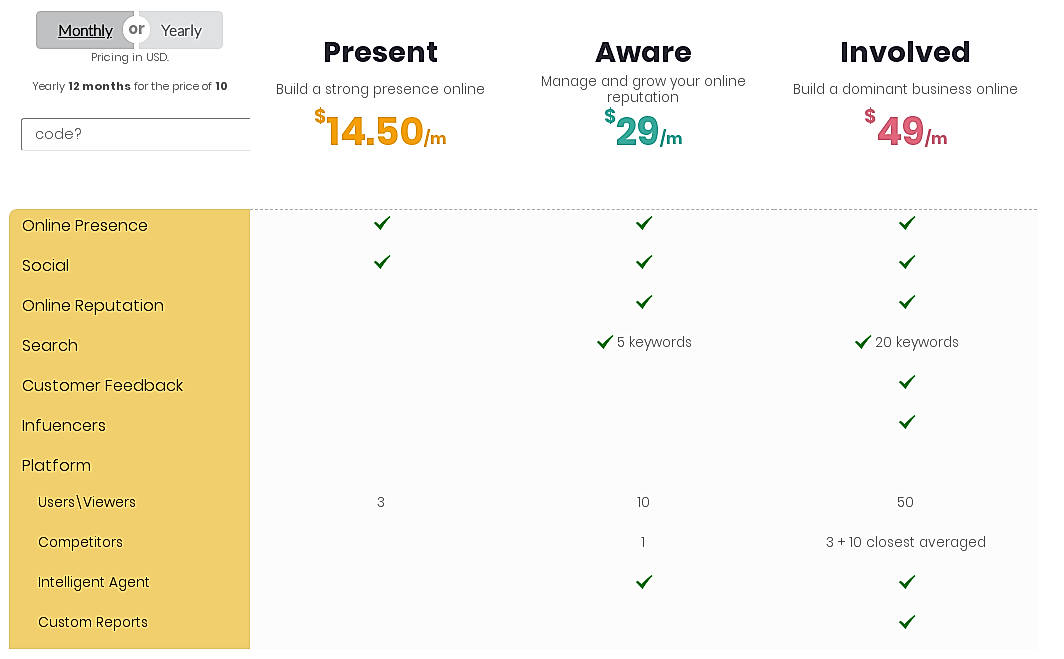Click the 'or' billing toggle knob
Viewport: 1064px width, 659px height.
click(x=136, y=30)
